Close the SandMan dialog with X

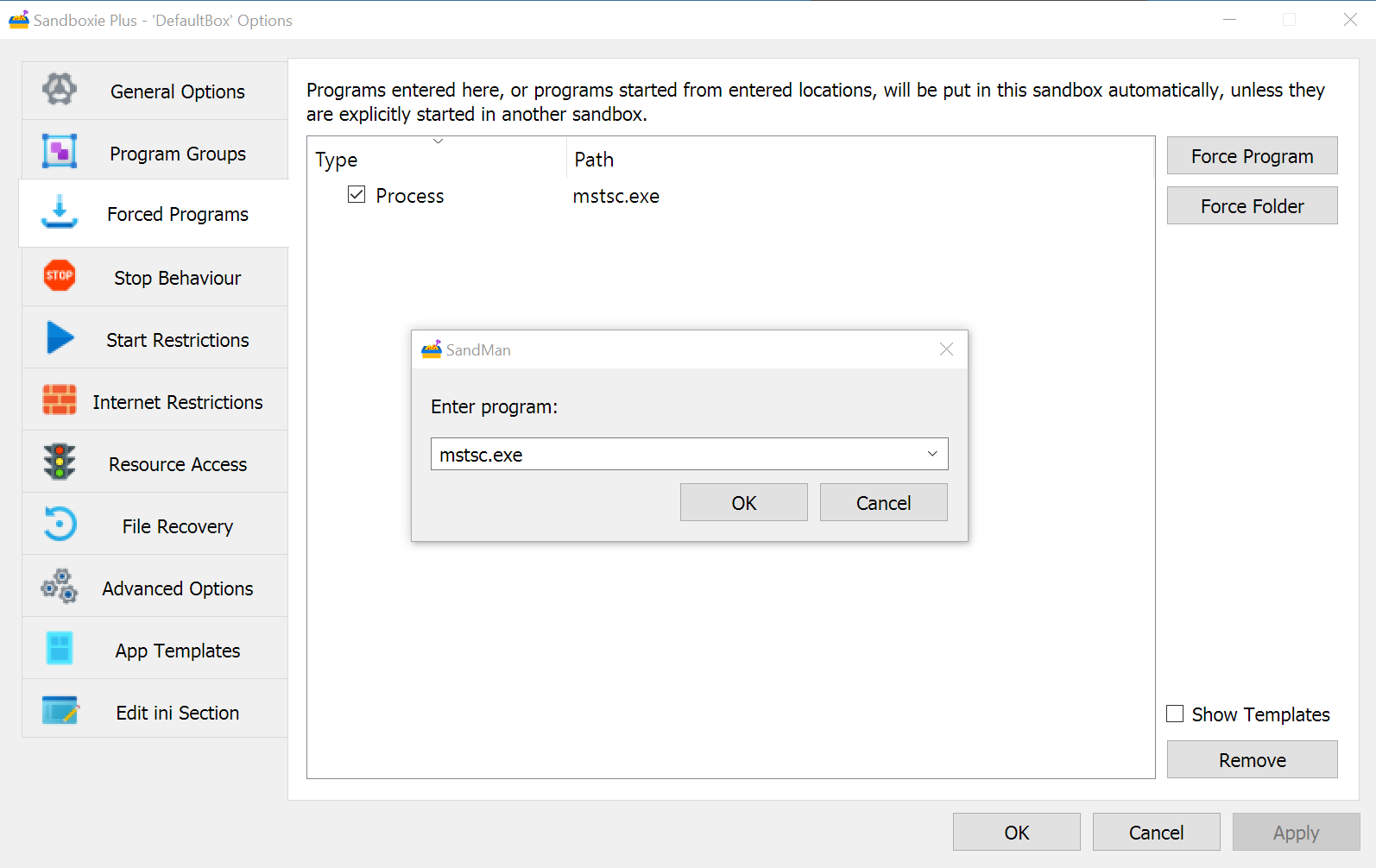tap(946, 349)
